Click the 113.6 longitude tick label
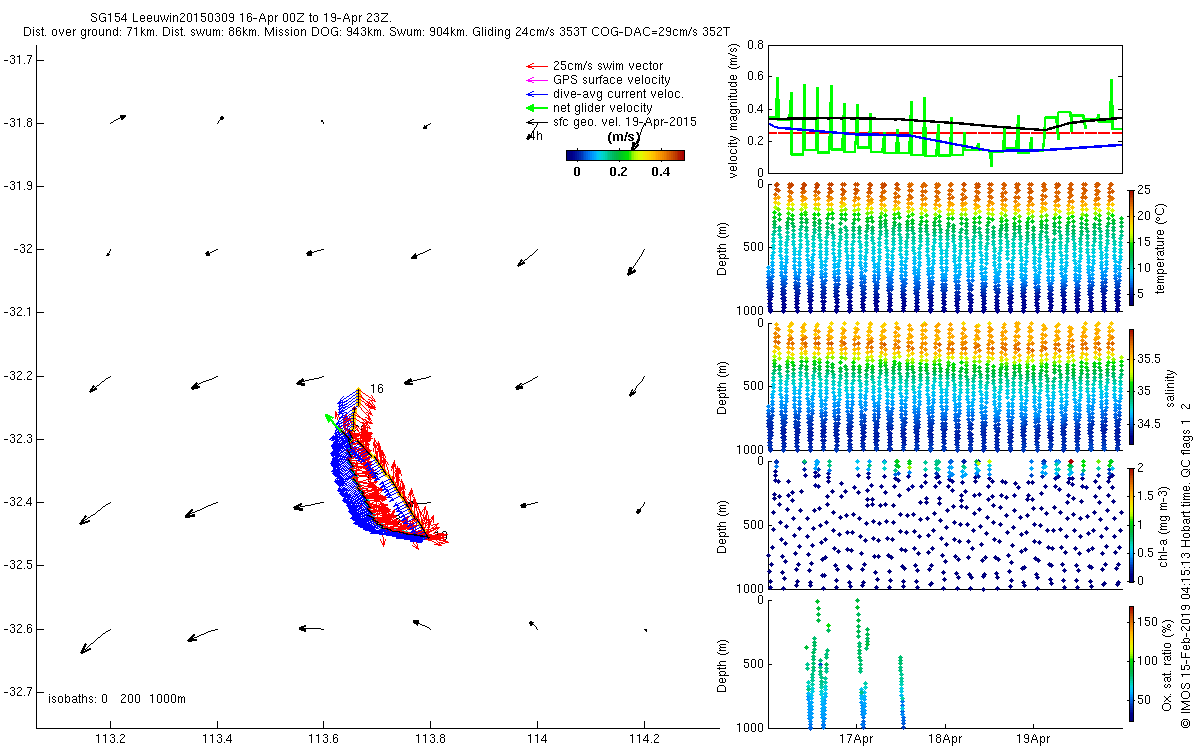This screenshot has height=750, width=1200. (322, 741)
